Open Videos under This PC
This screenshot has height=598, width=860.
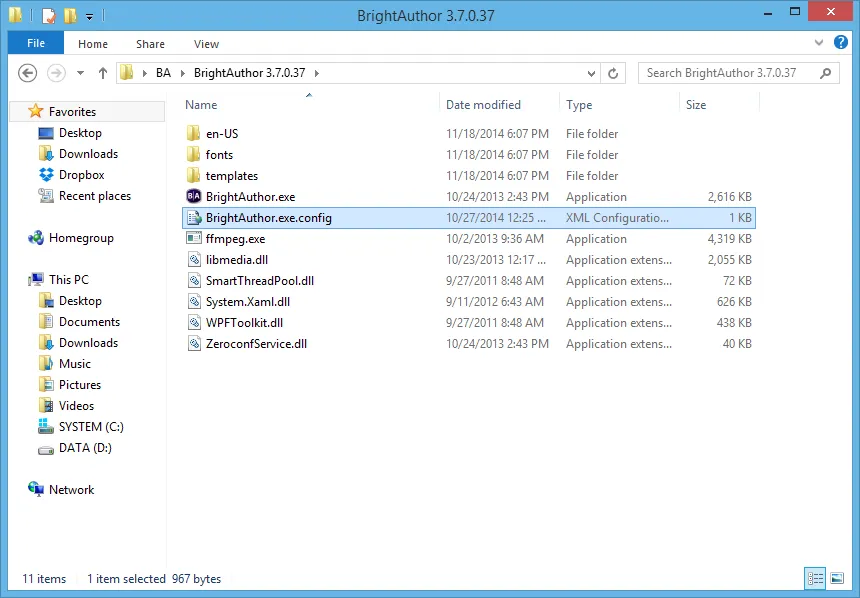[x=76, y=405]
